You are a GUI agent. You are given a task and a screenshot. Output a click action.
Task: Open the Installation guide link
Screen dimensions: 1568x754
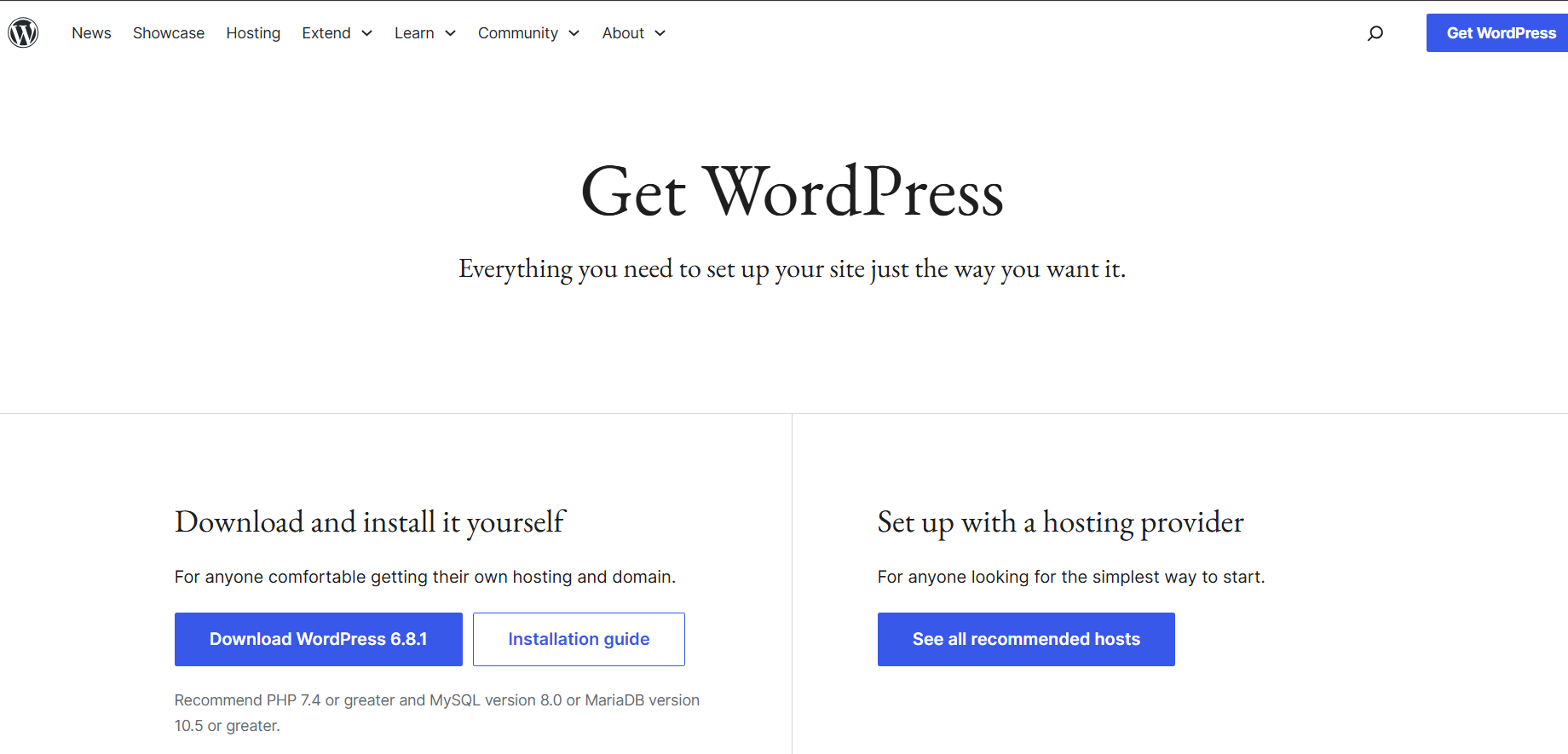pos(579,639)
